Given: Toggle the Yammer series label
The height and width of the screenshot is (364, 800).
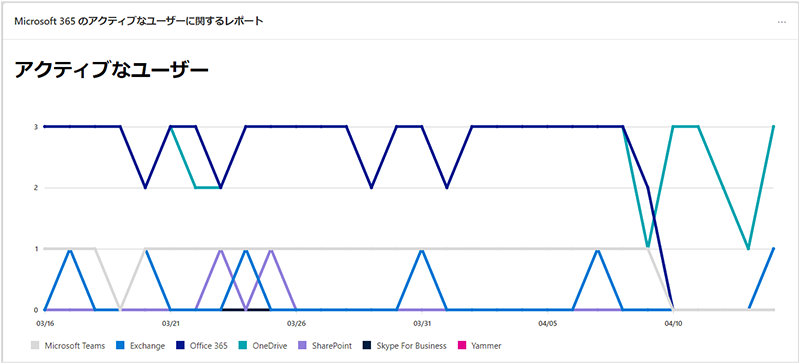Looking at the screenshot, I should click(486, 346).
